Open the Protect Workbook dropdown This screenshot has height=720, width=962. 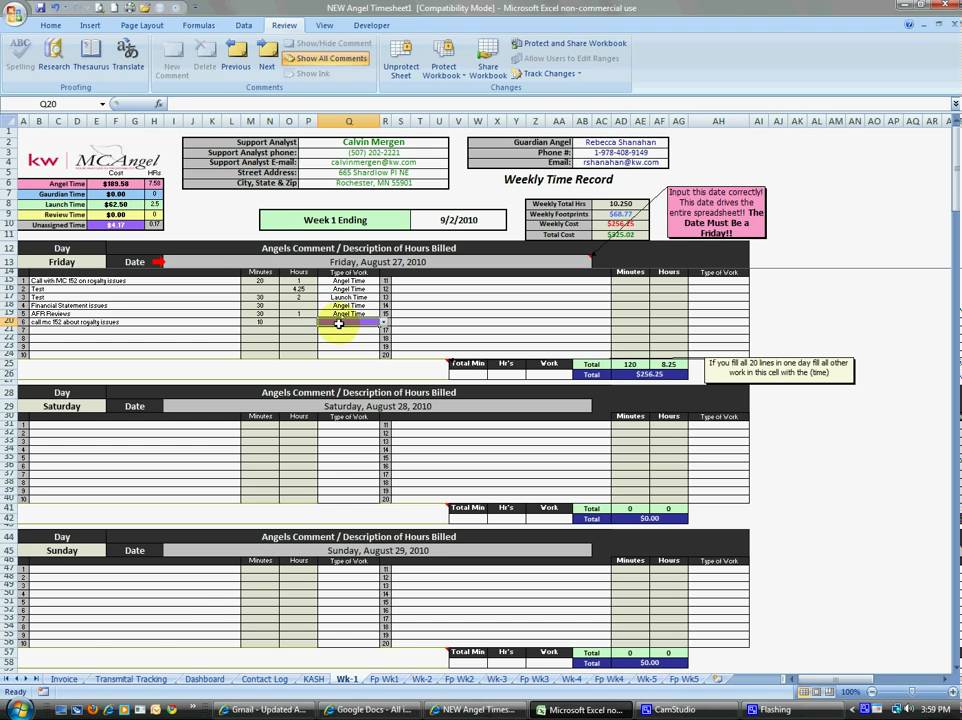pyautogui.click(x=444, y=59)
